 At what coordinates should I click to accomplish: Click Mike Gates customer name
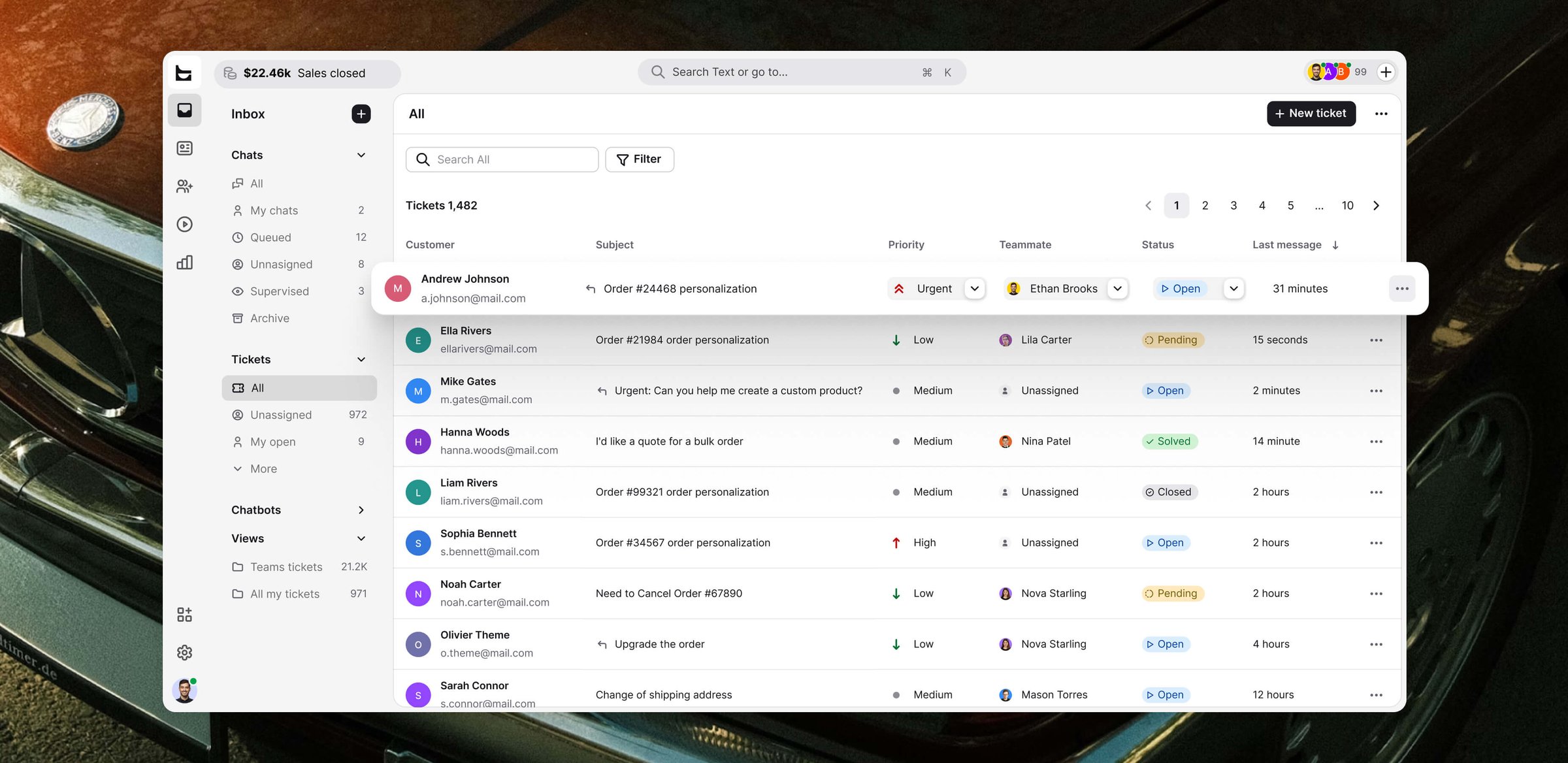(x=468, y=381)
